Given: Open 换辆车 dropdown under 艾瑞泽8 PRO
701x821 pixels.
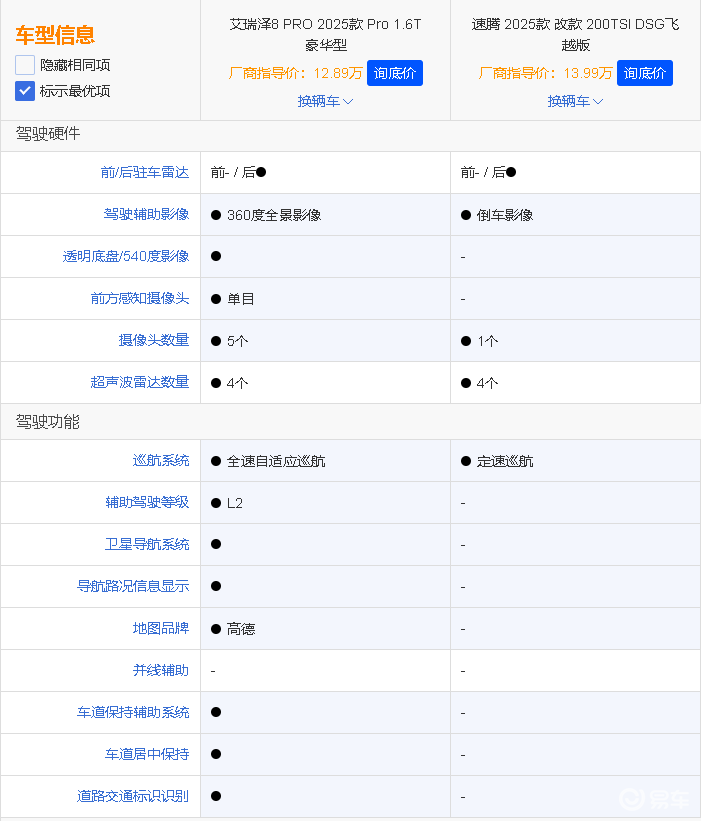Looking at the screenshot, I should click(x=325, y=101).
